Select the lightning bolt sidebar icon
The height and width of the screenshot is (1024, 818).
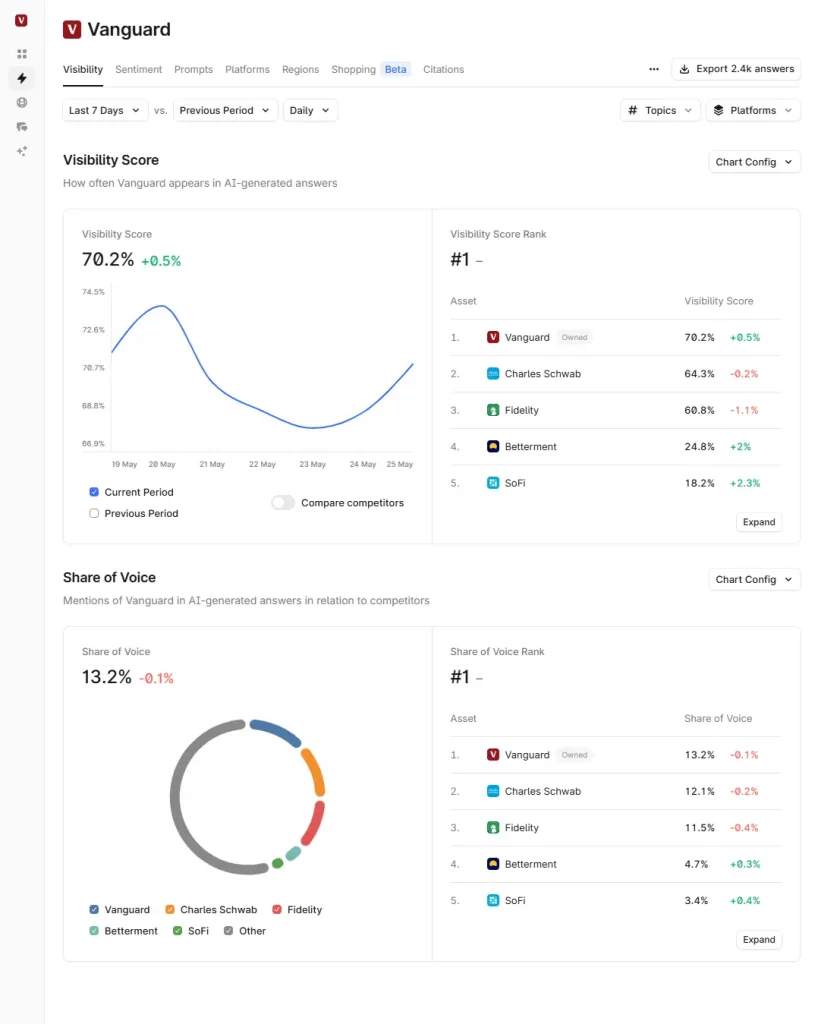click(22, 78)
